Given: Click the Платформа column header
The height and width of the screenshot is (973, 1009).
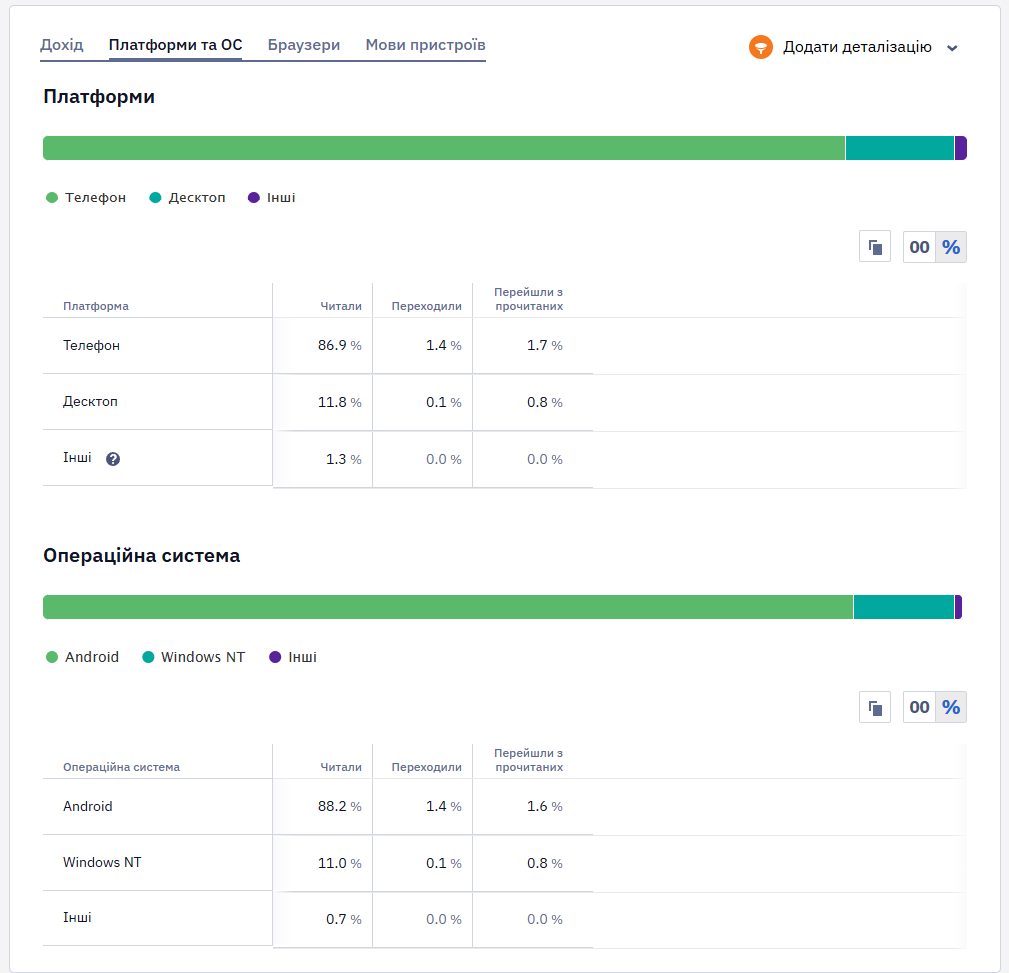Looking at the screenshot, I should (96, 306).
